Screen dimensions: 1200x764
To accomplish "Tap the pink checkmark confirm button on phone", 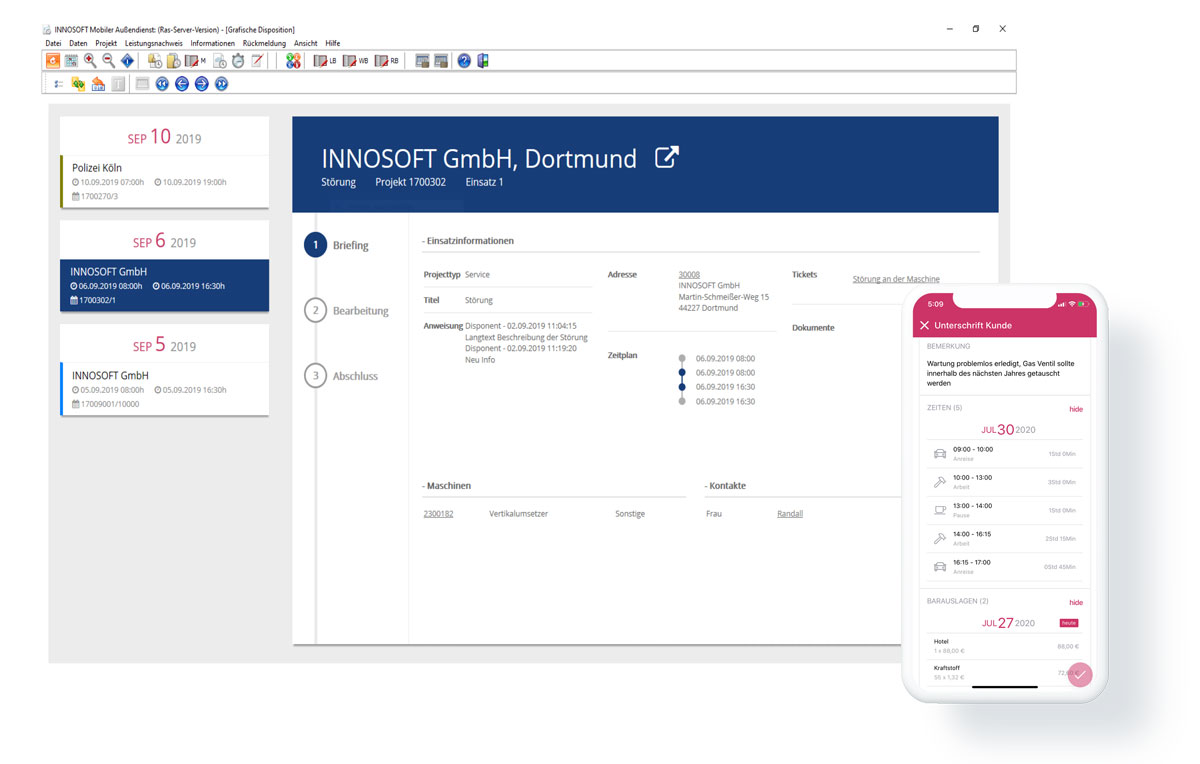I will point(1080,674).
